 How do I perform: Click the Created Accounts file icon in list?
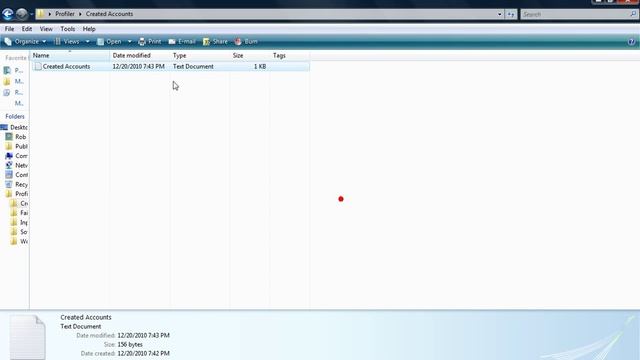coord(38,67)
